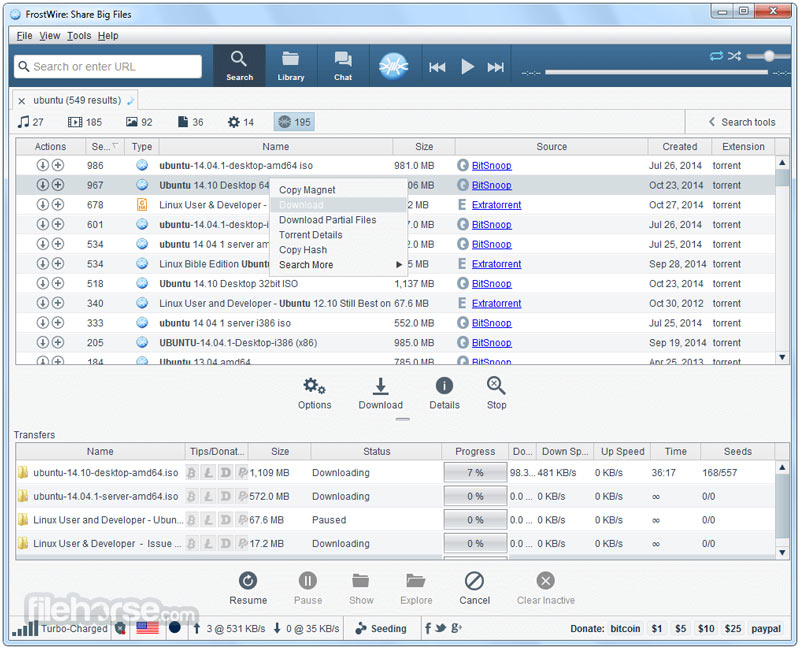
Task: Stop the current search
Action: tap(496, 392)
